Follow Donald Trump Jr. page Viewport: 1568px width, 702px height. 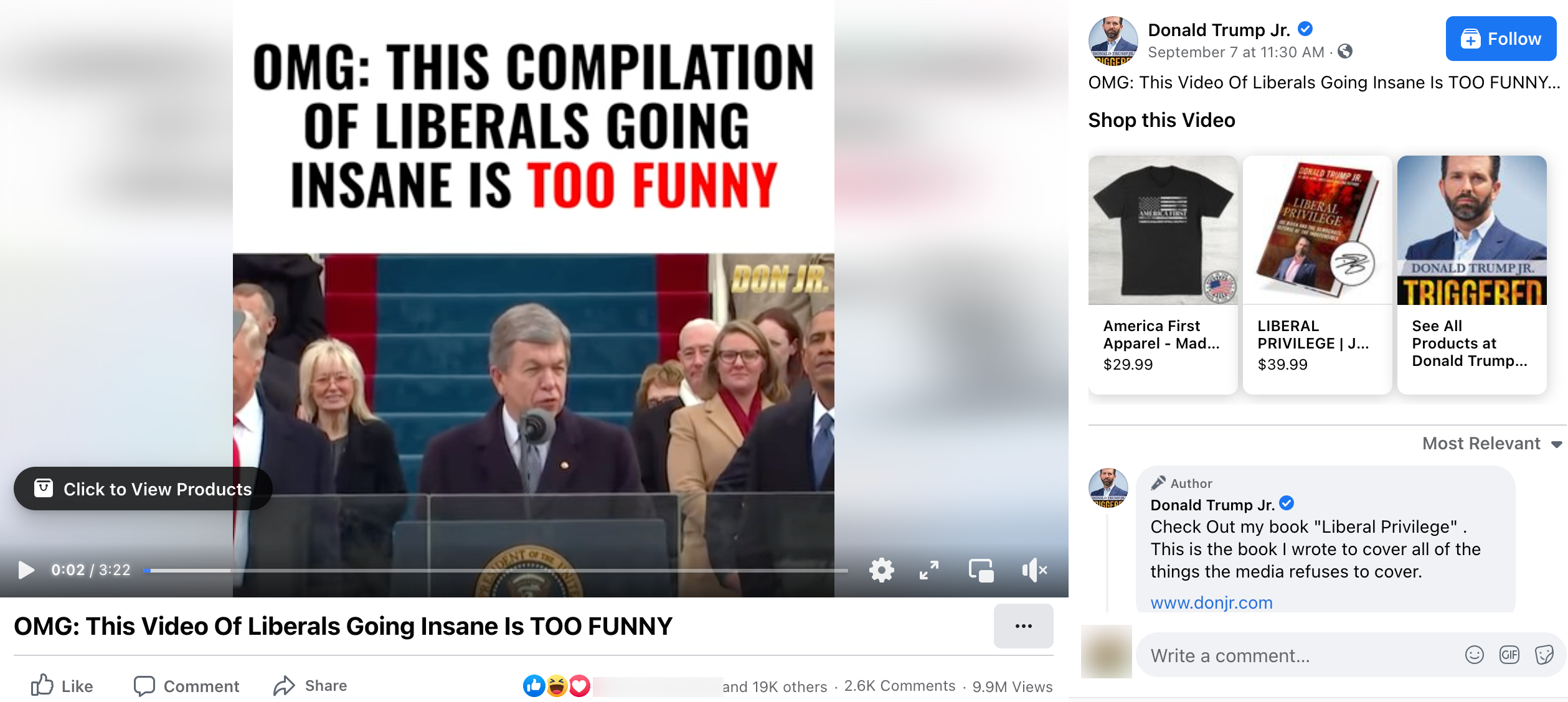click(x=1501, y=39)
